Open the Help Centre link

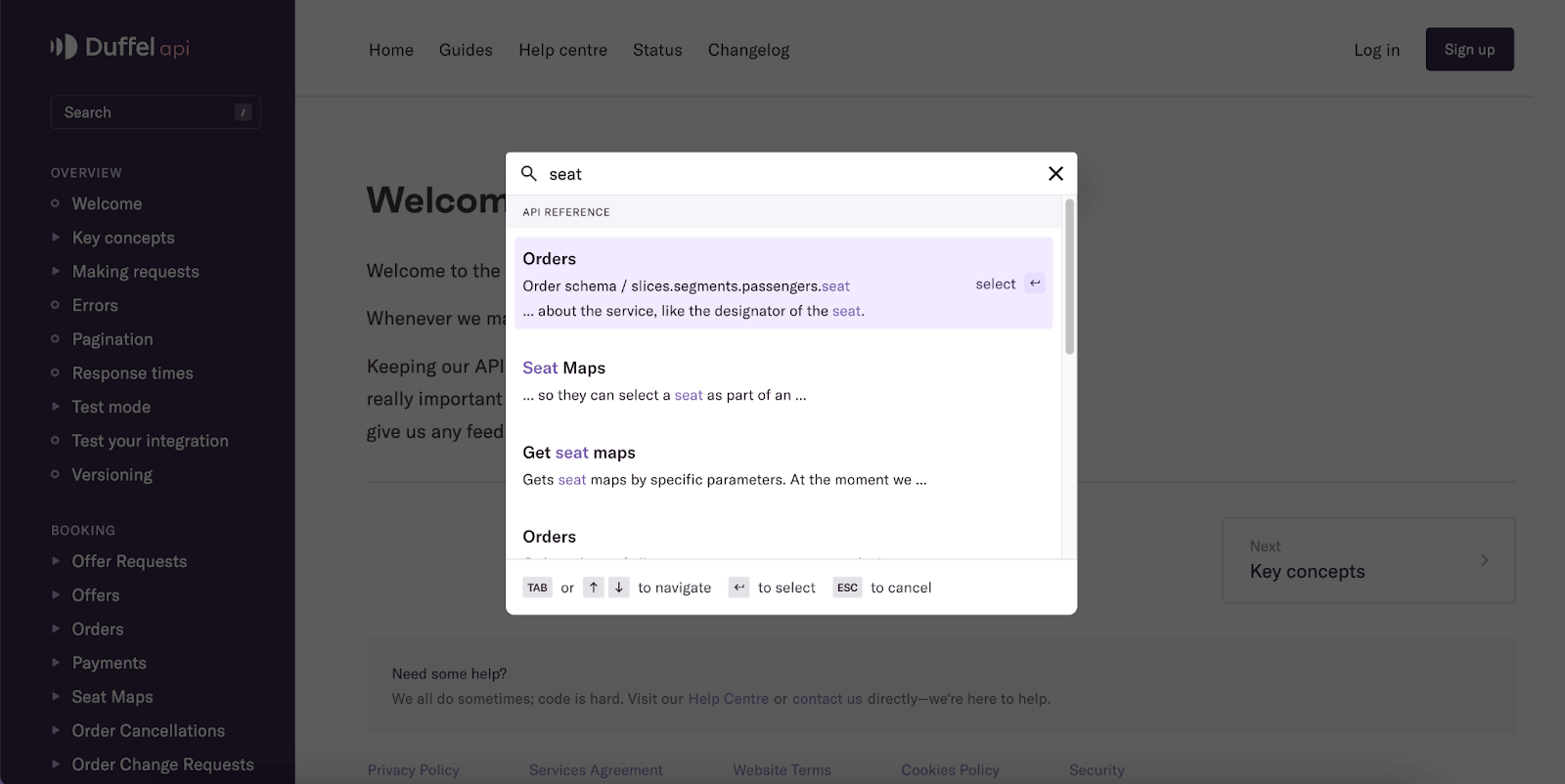pos(728,699)
